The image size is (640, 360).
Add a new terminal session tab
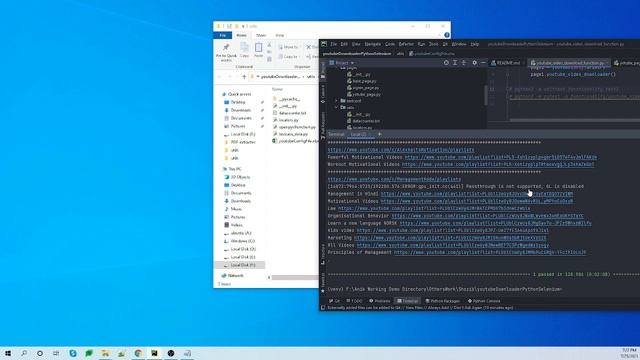pos(380,134)
